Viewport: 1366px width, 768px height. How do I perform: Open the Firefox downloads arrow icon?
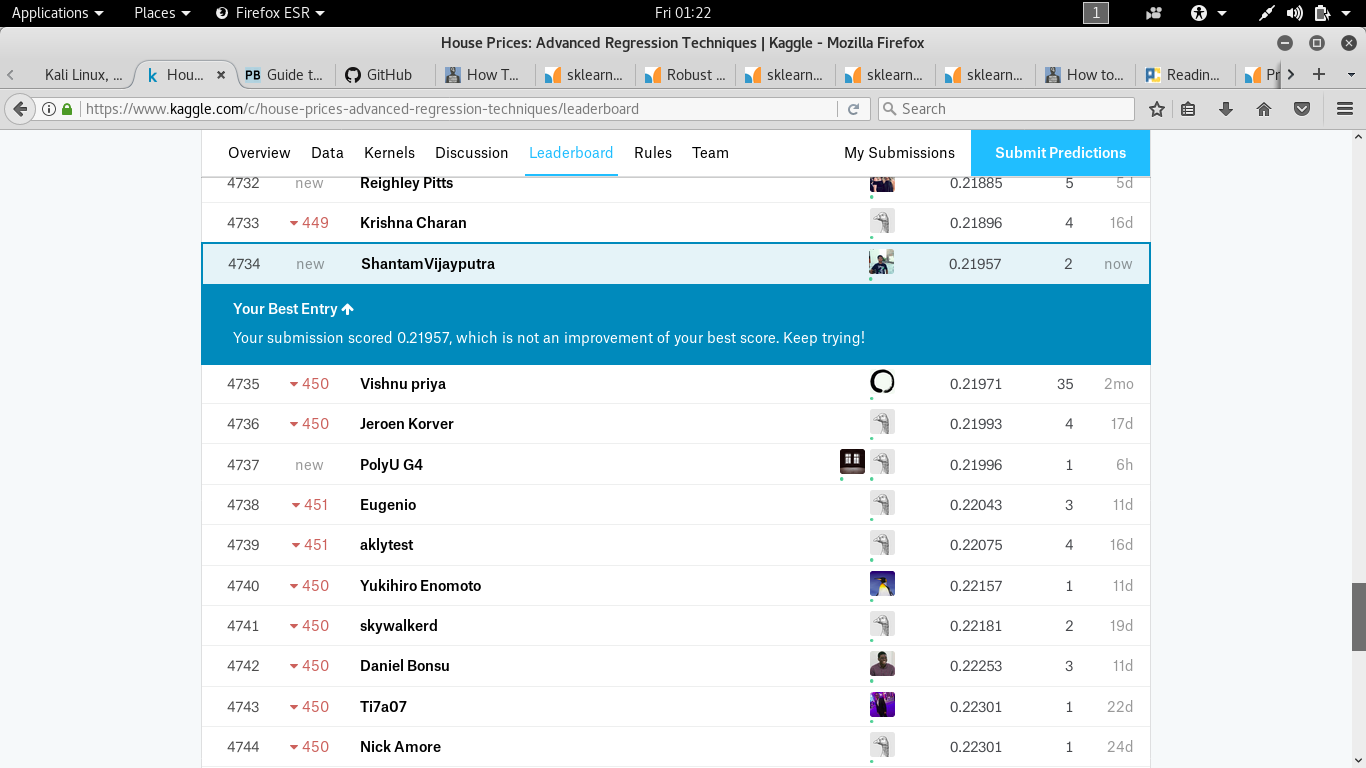[x=1226, y=109]
